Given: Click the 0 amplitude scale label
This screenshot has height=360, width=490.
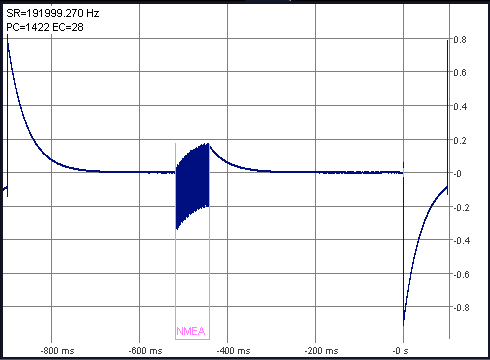Looking at the screenshot, I should [458, 174].
